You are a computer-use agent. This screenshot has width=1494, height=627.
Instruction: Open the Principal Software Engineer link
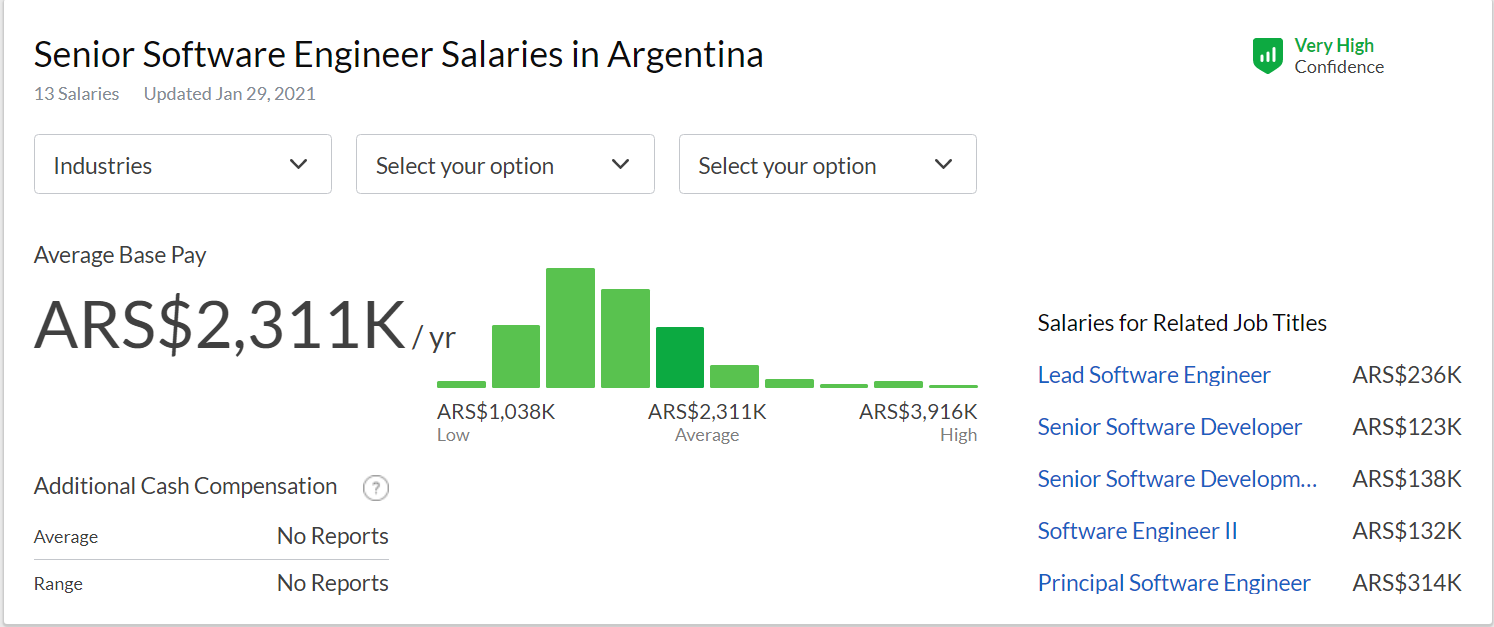tap(1174, 583)
